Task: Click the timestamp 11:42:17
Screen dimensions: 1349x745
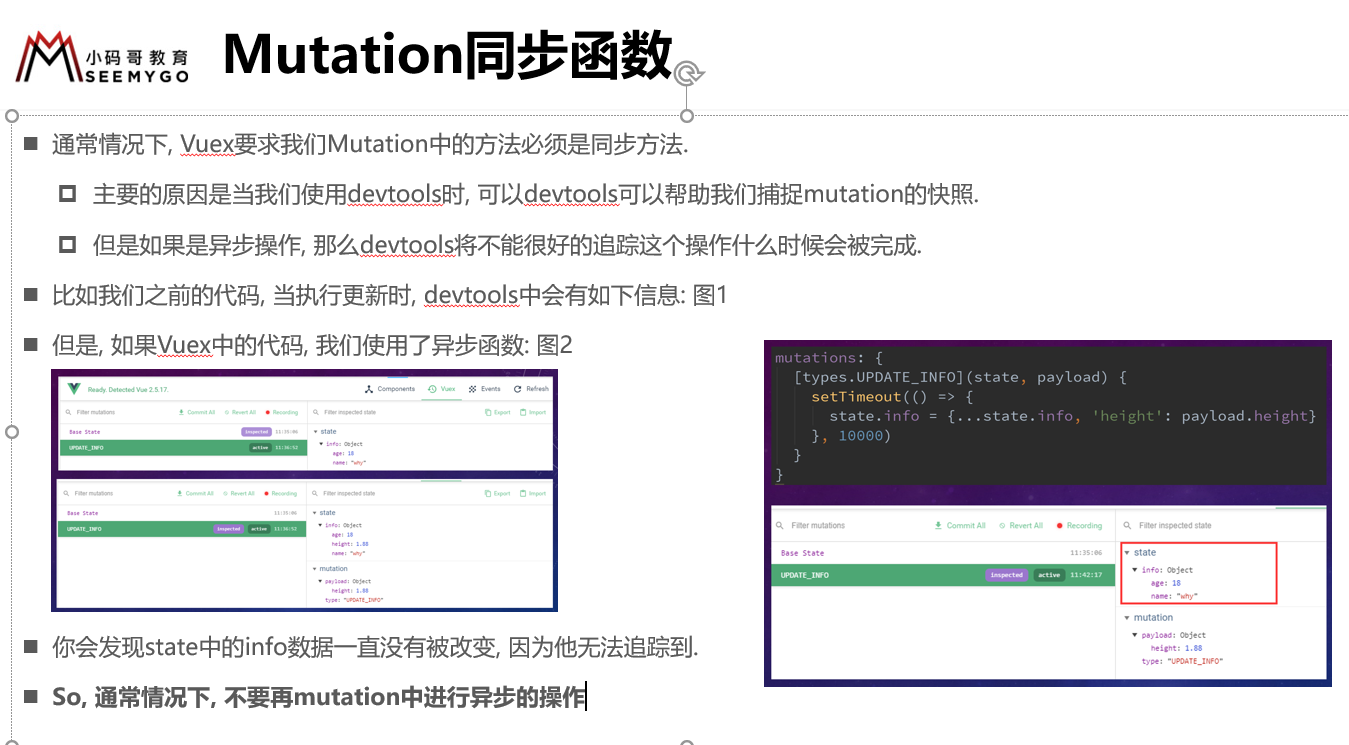Action: (x=1086, y=575)
